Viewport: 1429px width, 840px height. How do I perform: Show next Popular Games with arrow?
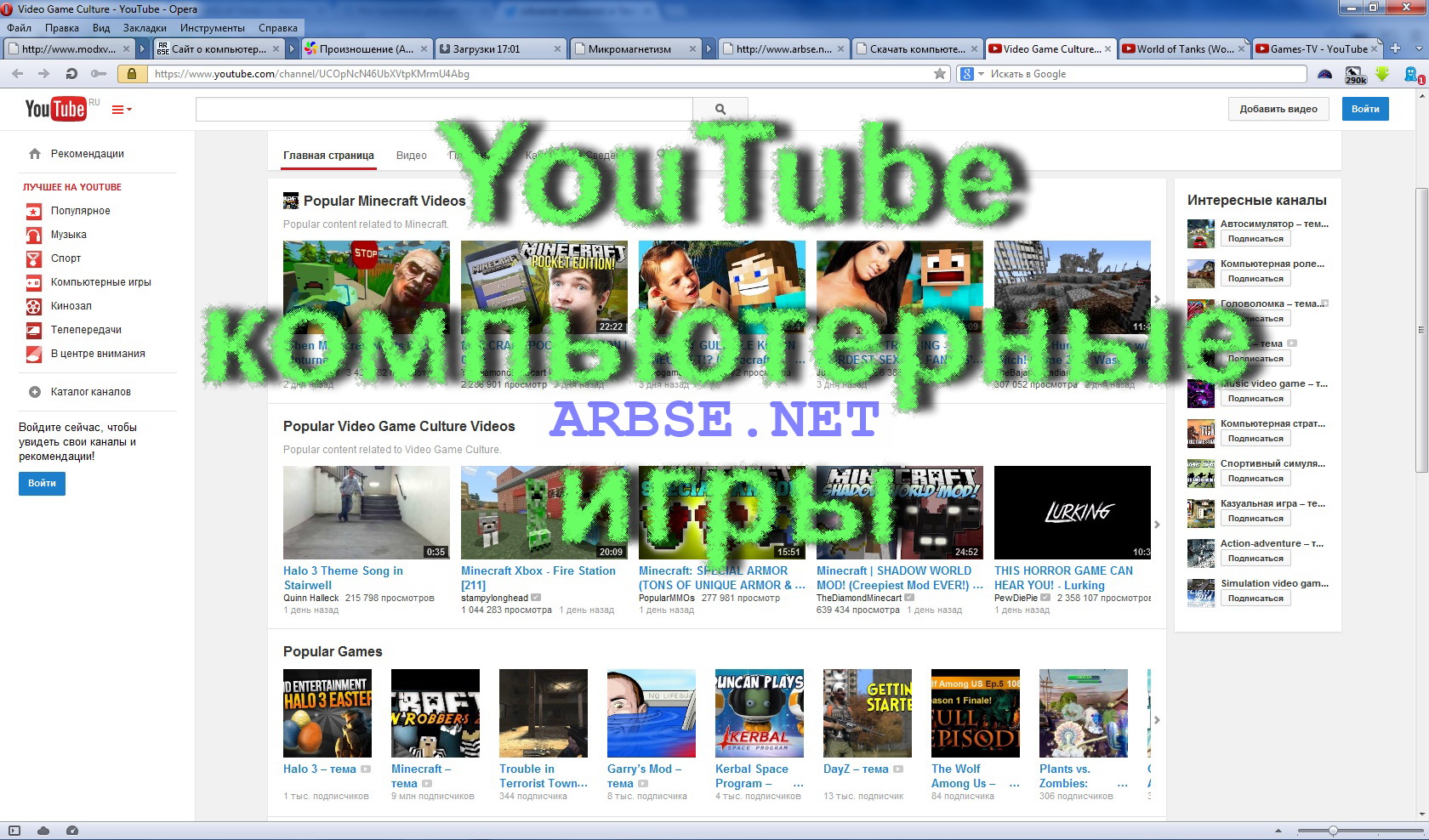(x=1157, y=720)
